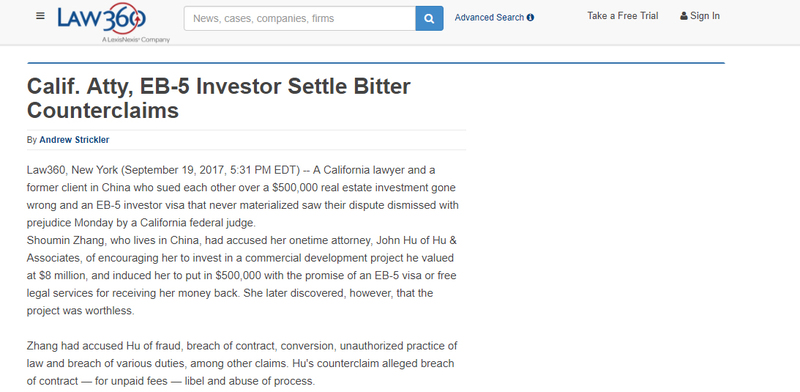Click the Law360 logo
This screenshot has width=800, height=392.
[x=102, y=18]
